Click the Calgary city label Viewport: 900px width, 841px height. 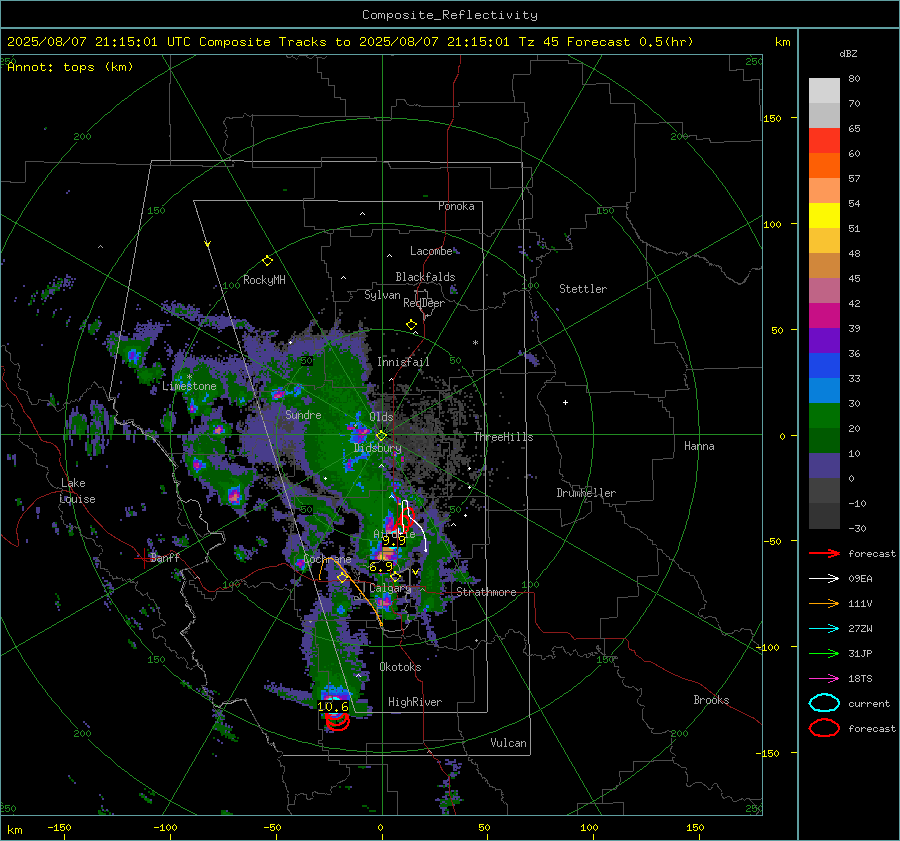tap(390, 588)
